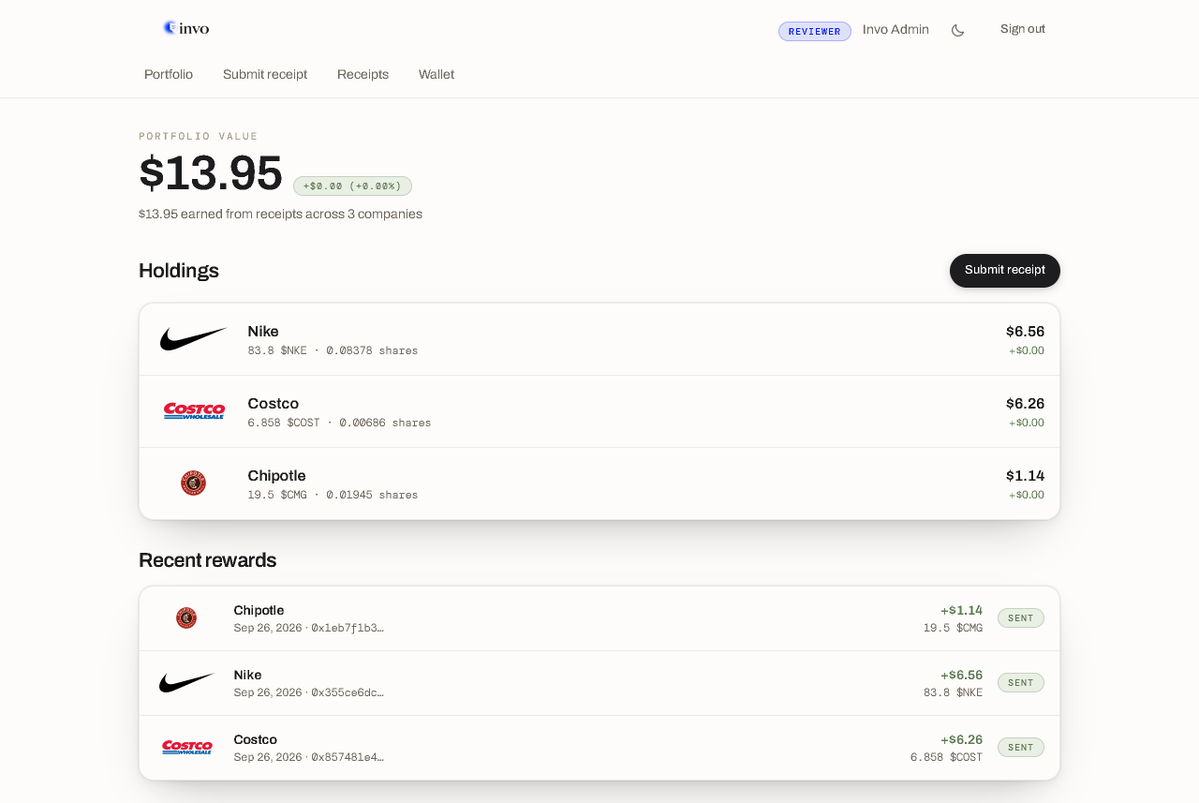
Task: Sign out of the account
Action: [1022, 29]
